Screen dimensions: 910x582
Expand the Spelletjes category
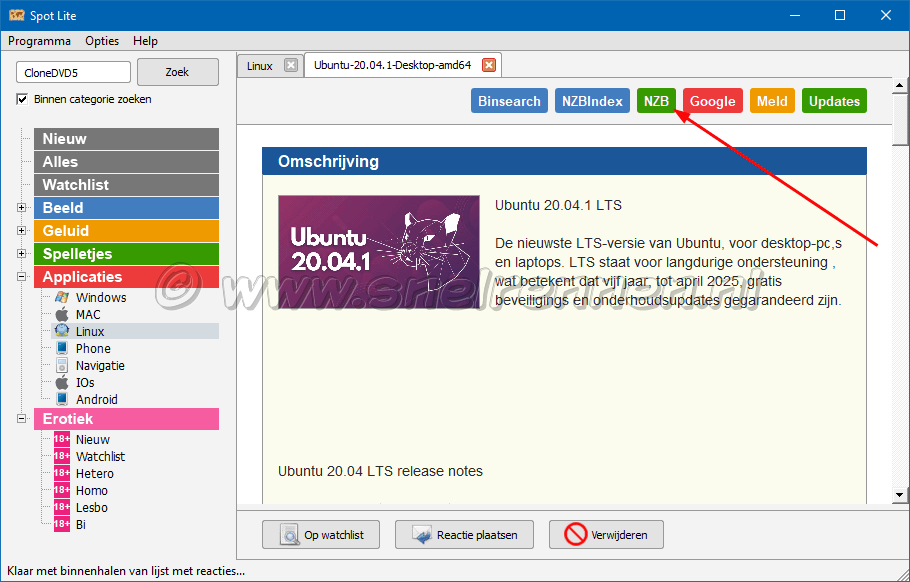(x=21, y=254)
